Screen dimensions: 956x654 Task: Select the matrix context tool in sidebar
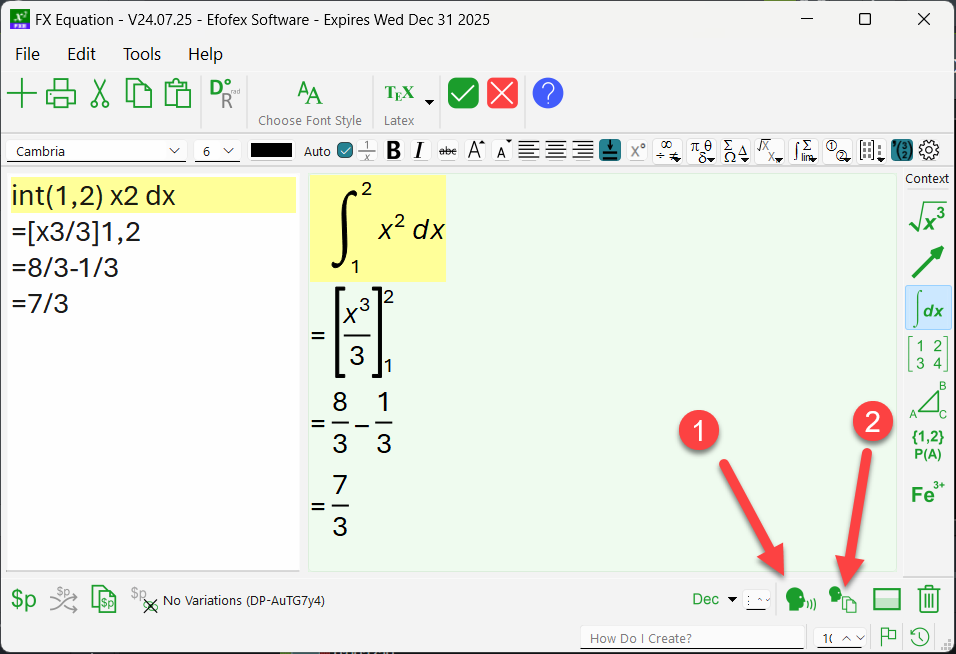click(928, 354)
